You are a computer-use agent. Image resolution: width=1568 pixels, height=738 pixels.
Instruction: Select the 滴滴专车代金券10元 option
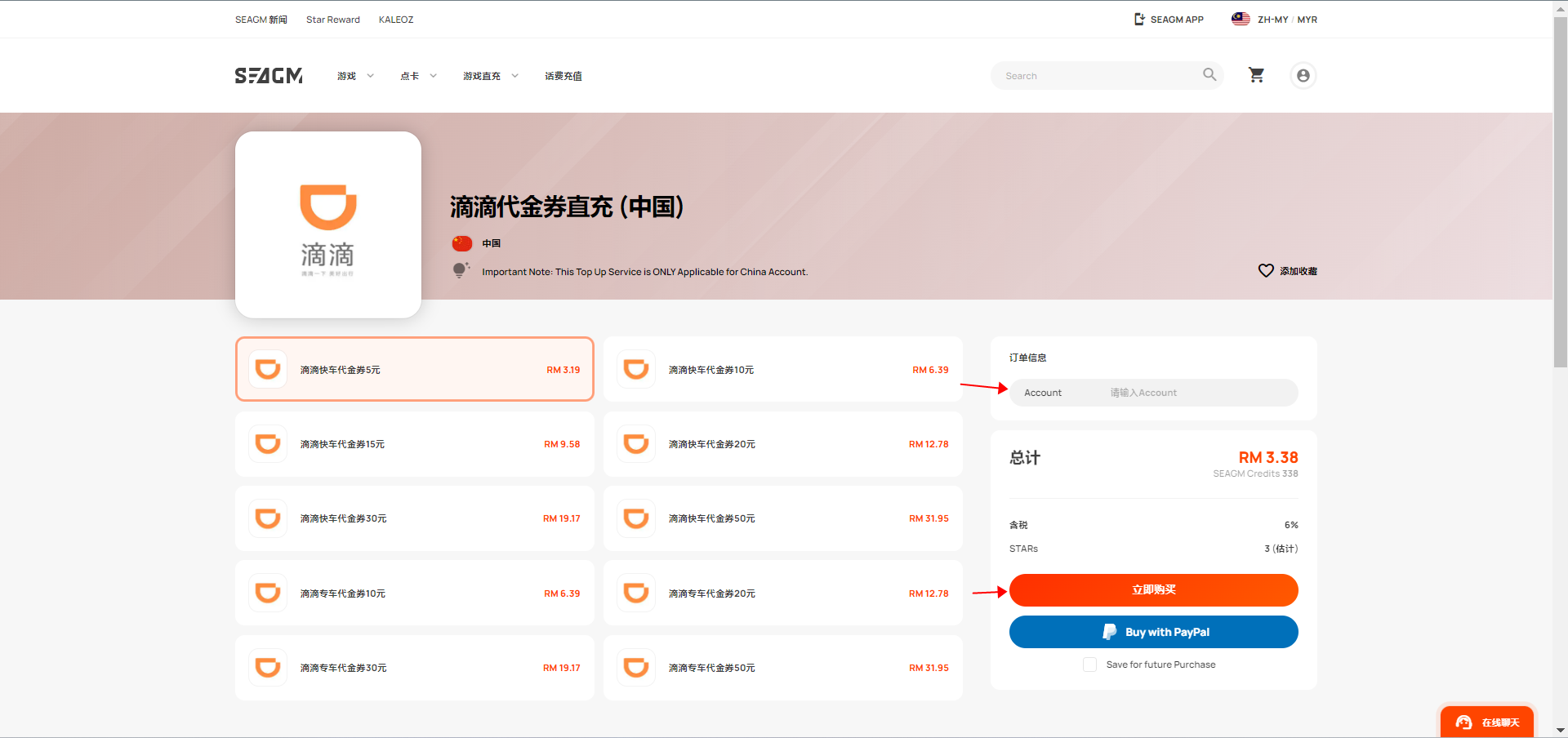415,593
